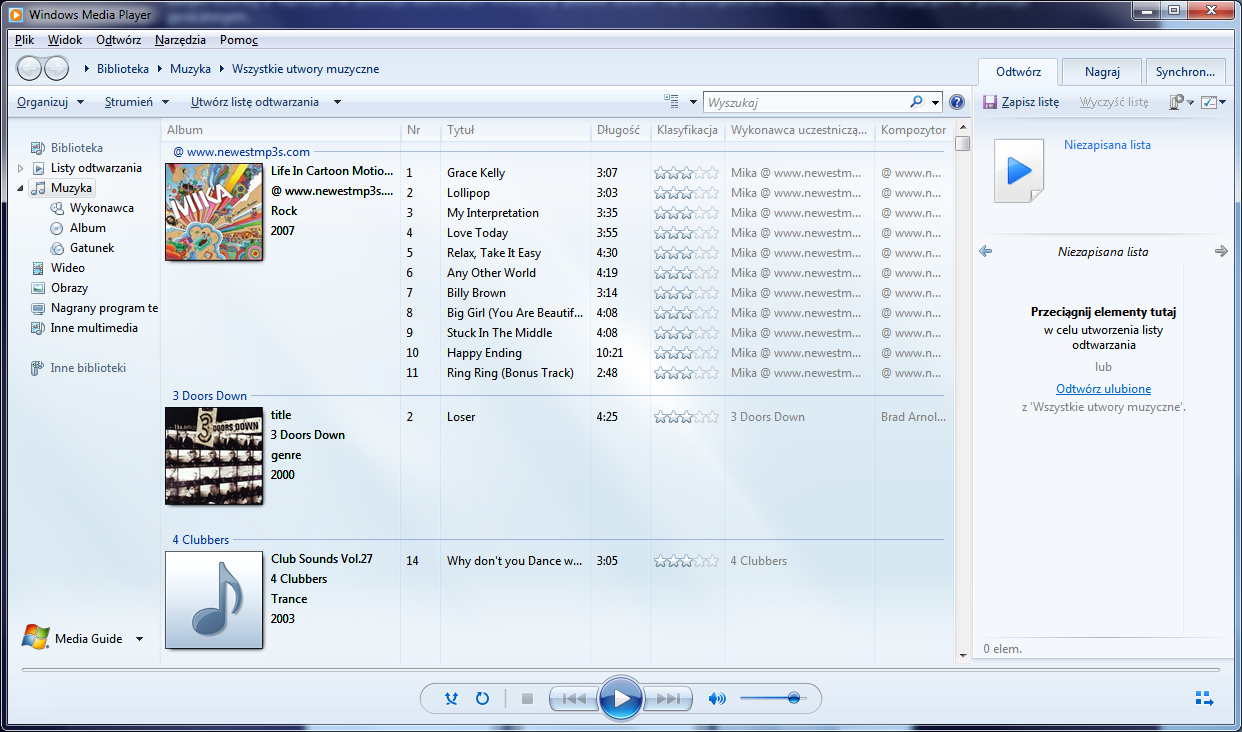Screen dimensions: 1242x732
Task: Open the Odtwórz menu in menu bar
Action: point(119,40)
